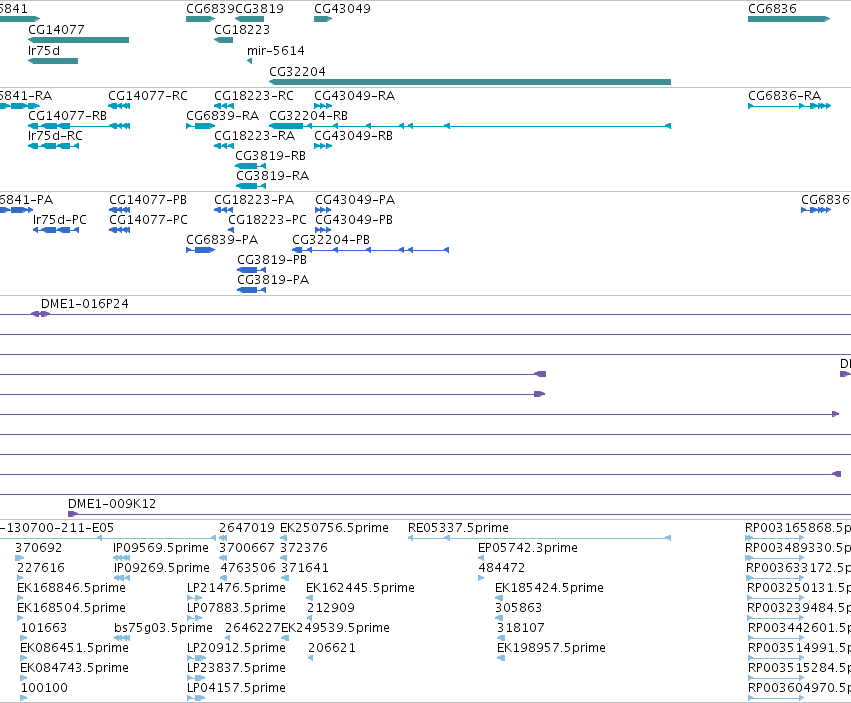Viewport: 851px width, 703px height.
Task: Select protein CG3819-PB
Action: tap(272, 260)
